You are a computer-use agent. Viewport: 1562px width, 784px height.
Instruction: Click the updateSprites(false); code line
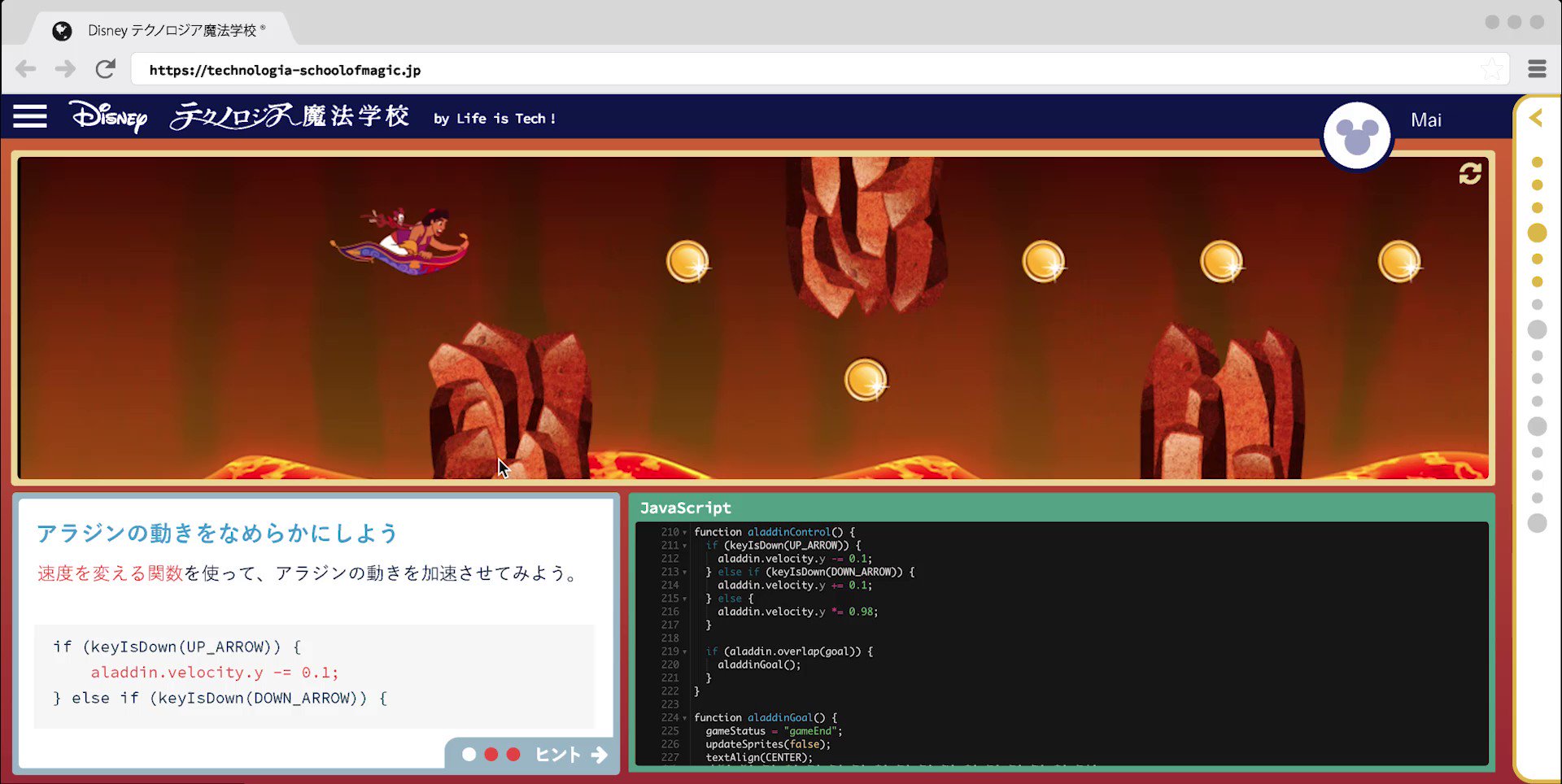(x=768, y=744)
